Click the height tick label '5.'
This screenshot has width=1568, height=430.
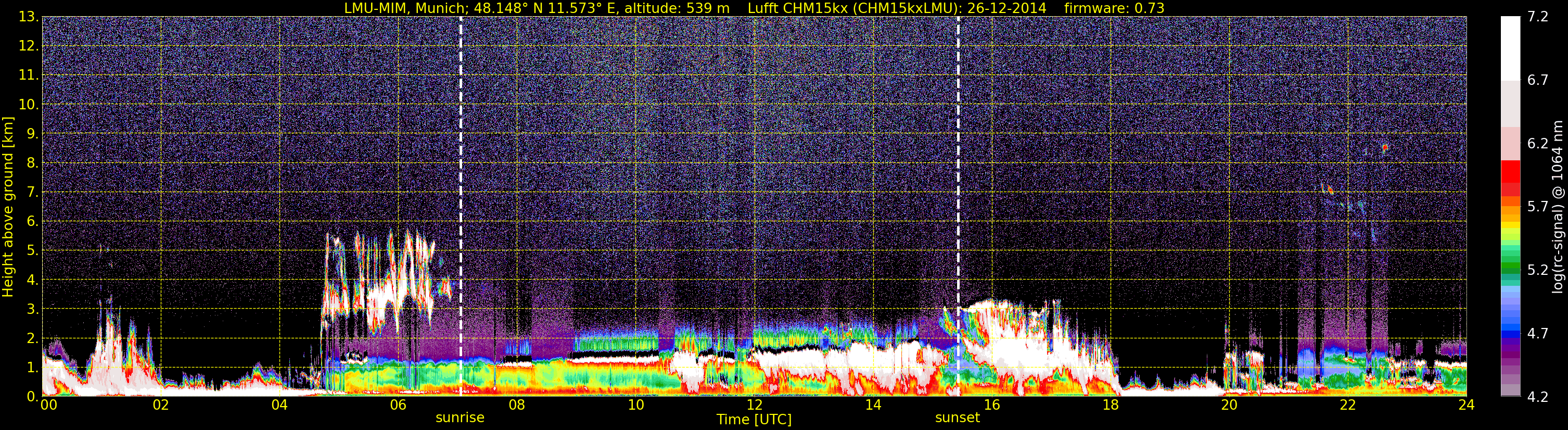32,251
